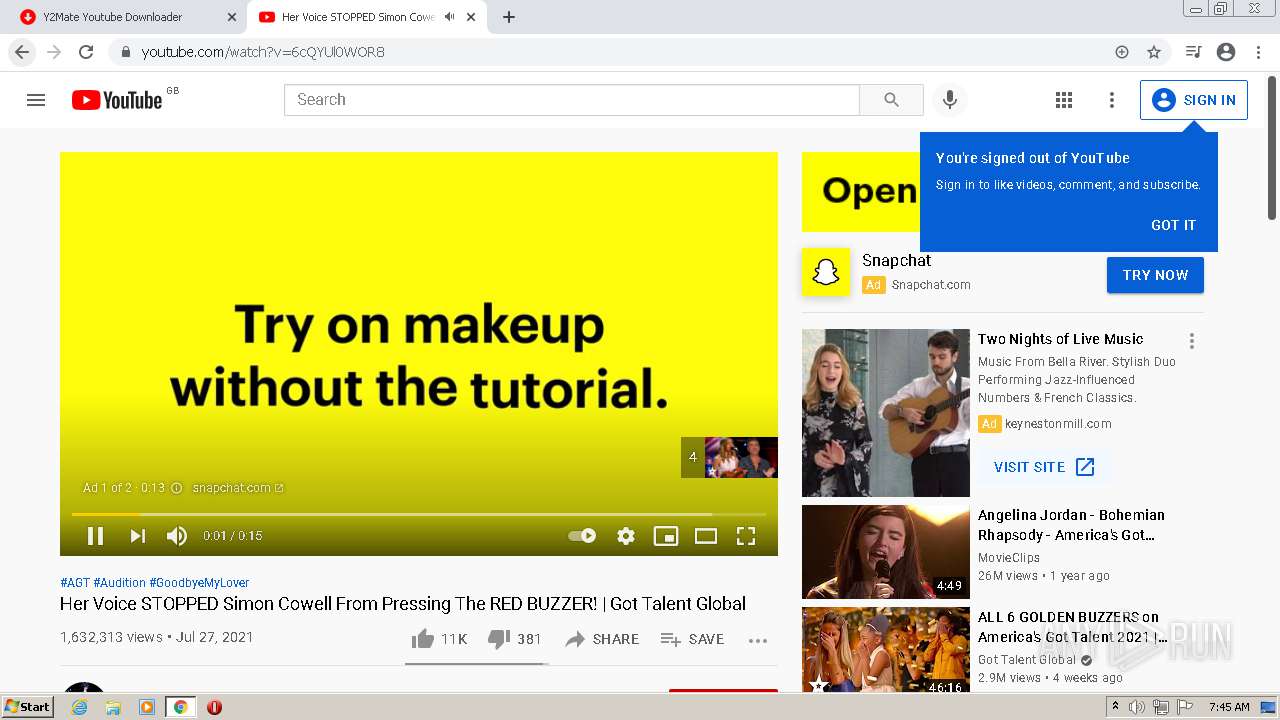This screenshot has height=720, width=1280.
Task: Click the #GoodbyeMyLover hashtag
Action: tap(199, 583)
